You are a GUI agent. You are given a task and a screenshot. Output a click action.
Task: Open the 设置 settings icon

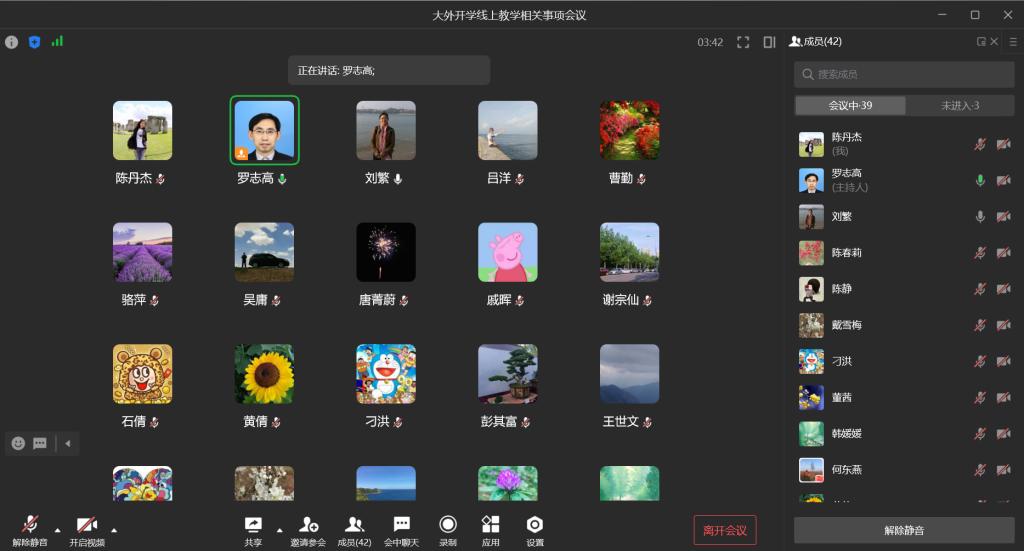[x=535, y=525]
